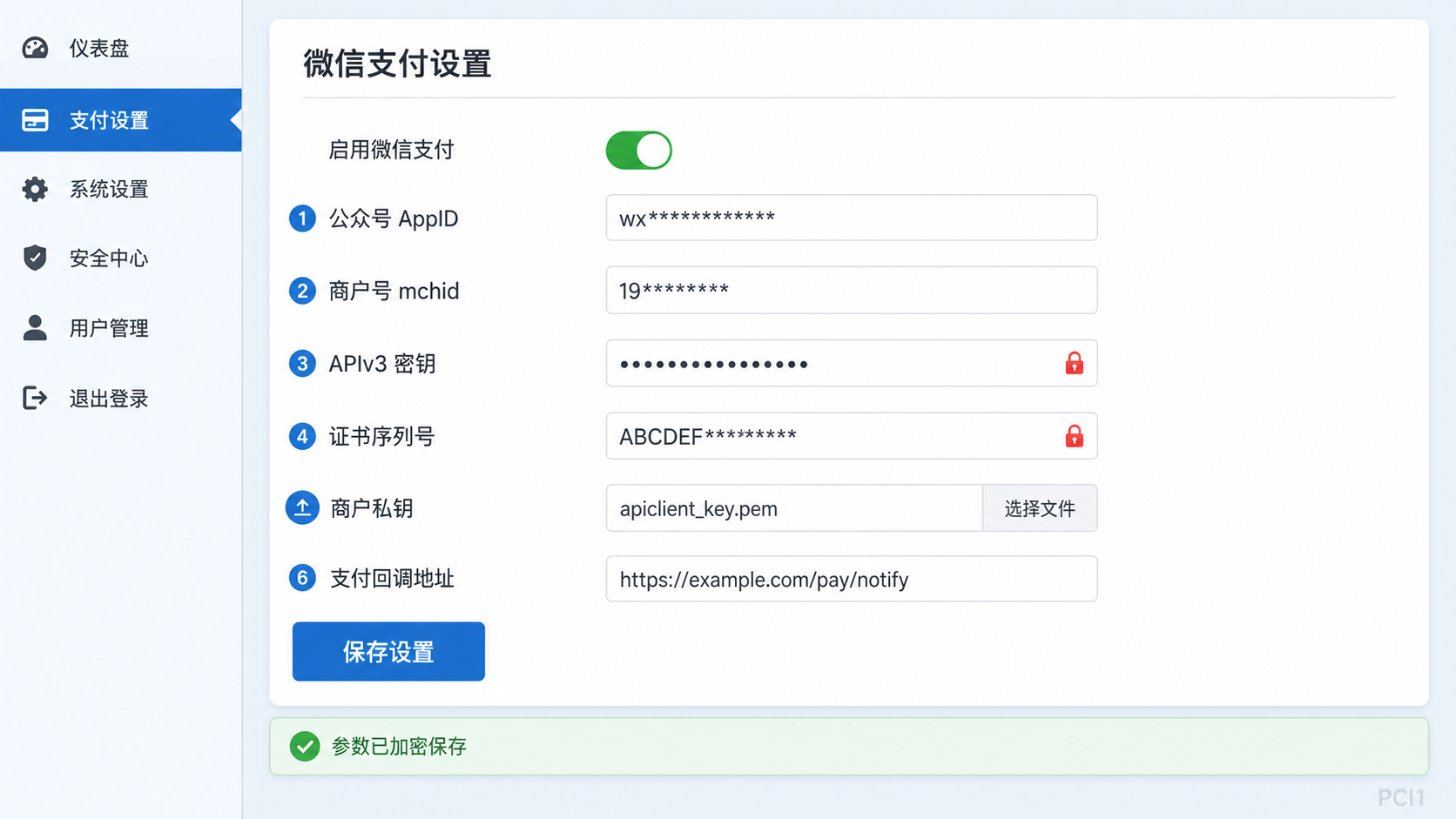Click the 支付回调地址 label

(x=393, y=579)
